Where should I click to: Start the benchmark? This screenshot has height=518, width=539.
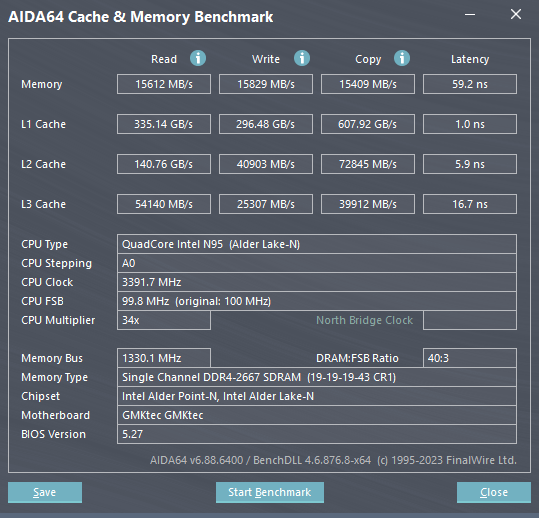point(270,492)
